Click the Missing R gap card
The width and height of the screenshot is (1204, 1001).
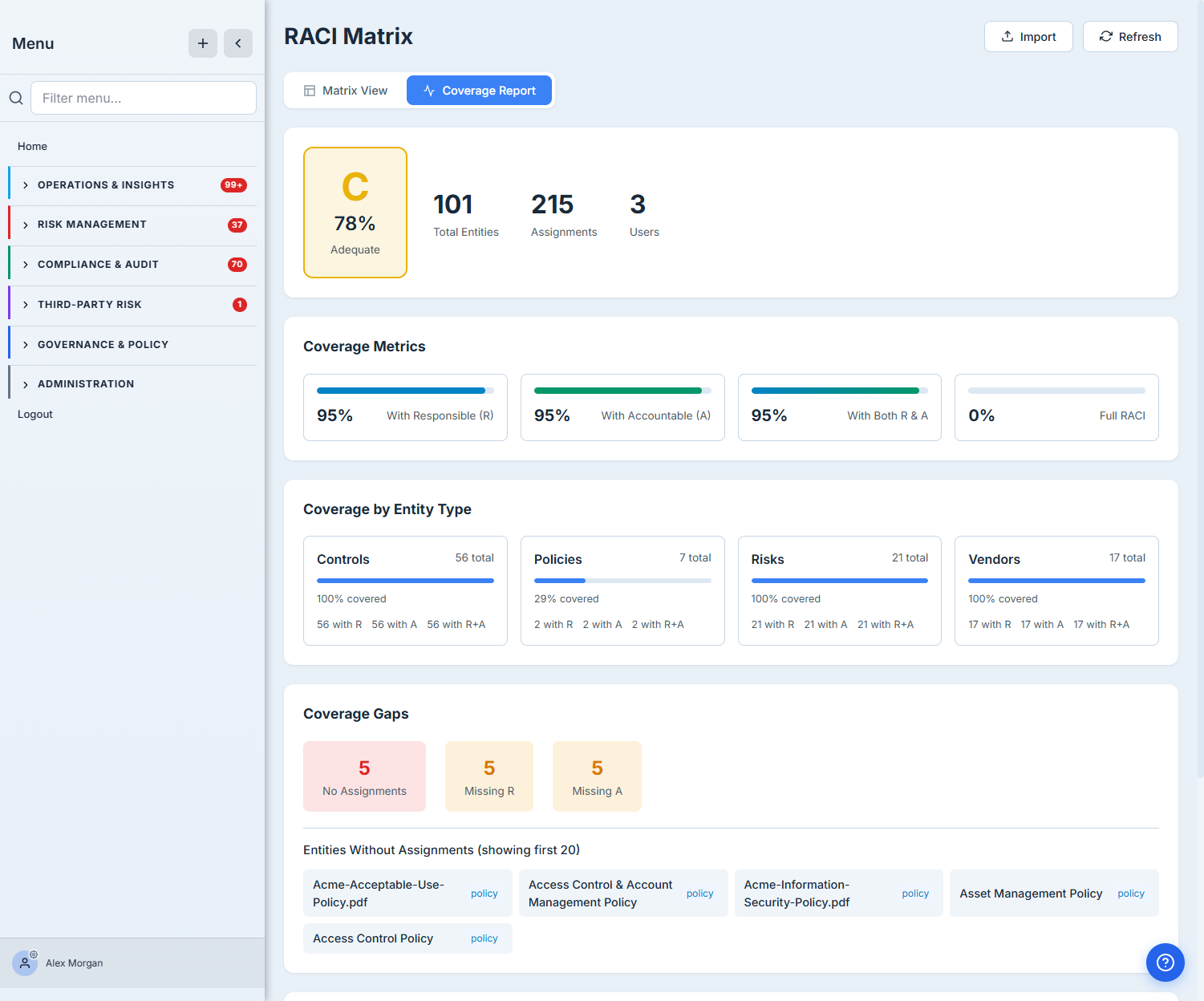[489, 776]
